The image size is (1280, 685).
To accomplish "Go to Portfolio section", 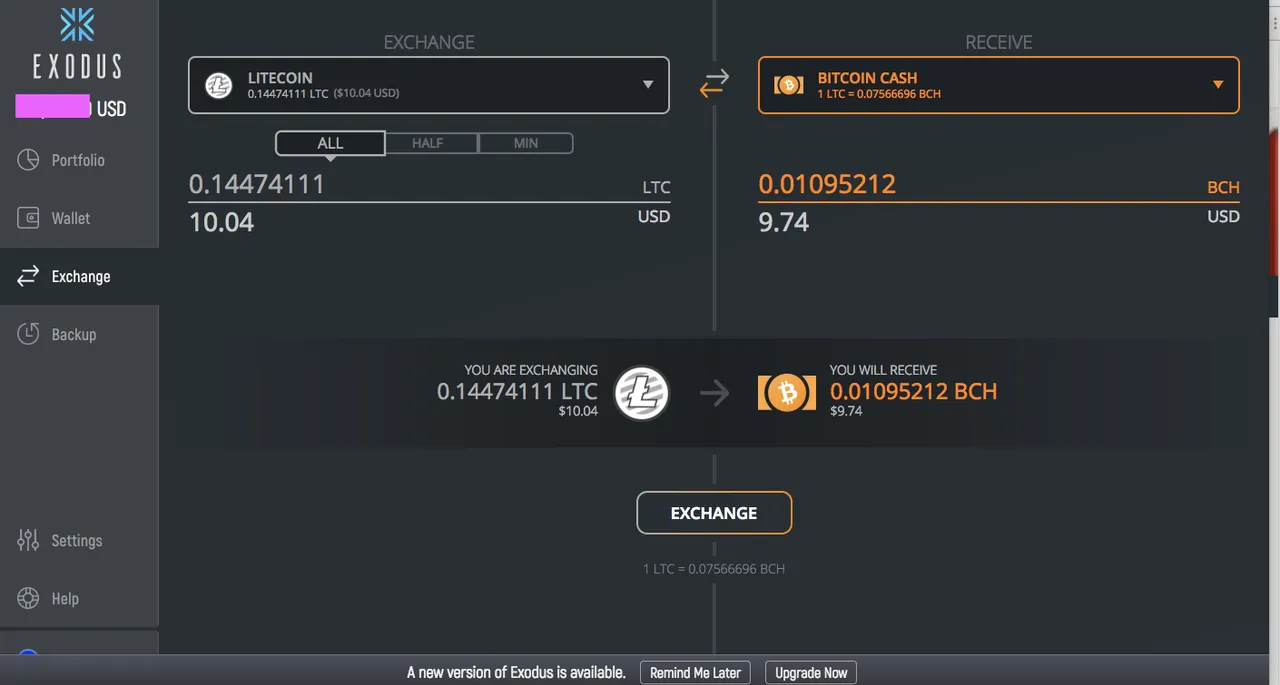I will 79,160.
